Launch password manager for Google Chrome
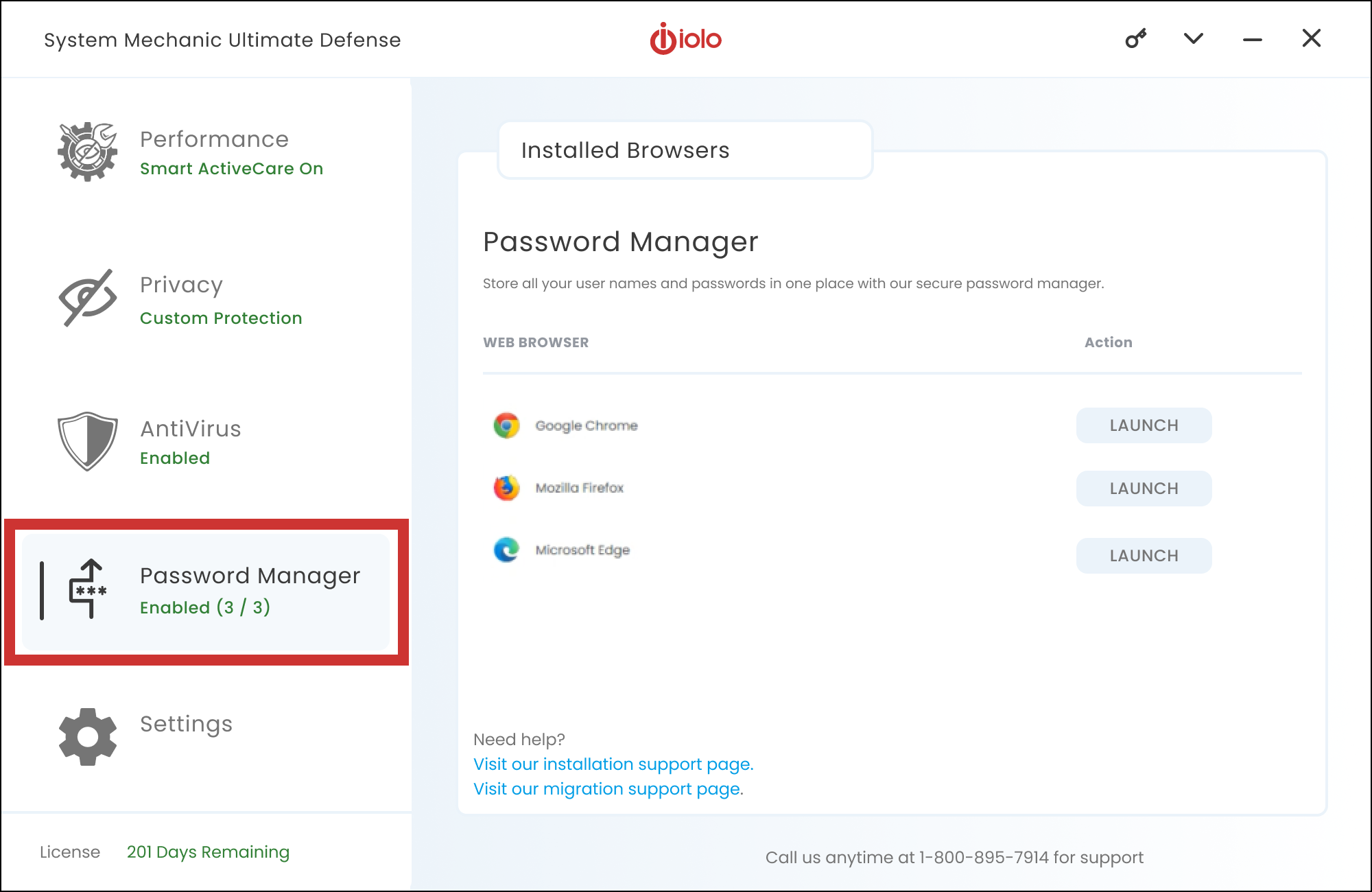1372x892 pixels. (1144, 425)
